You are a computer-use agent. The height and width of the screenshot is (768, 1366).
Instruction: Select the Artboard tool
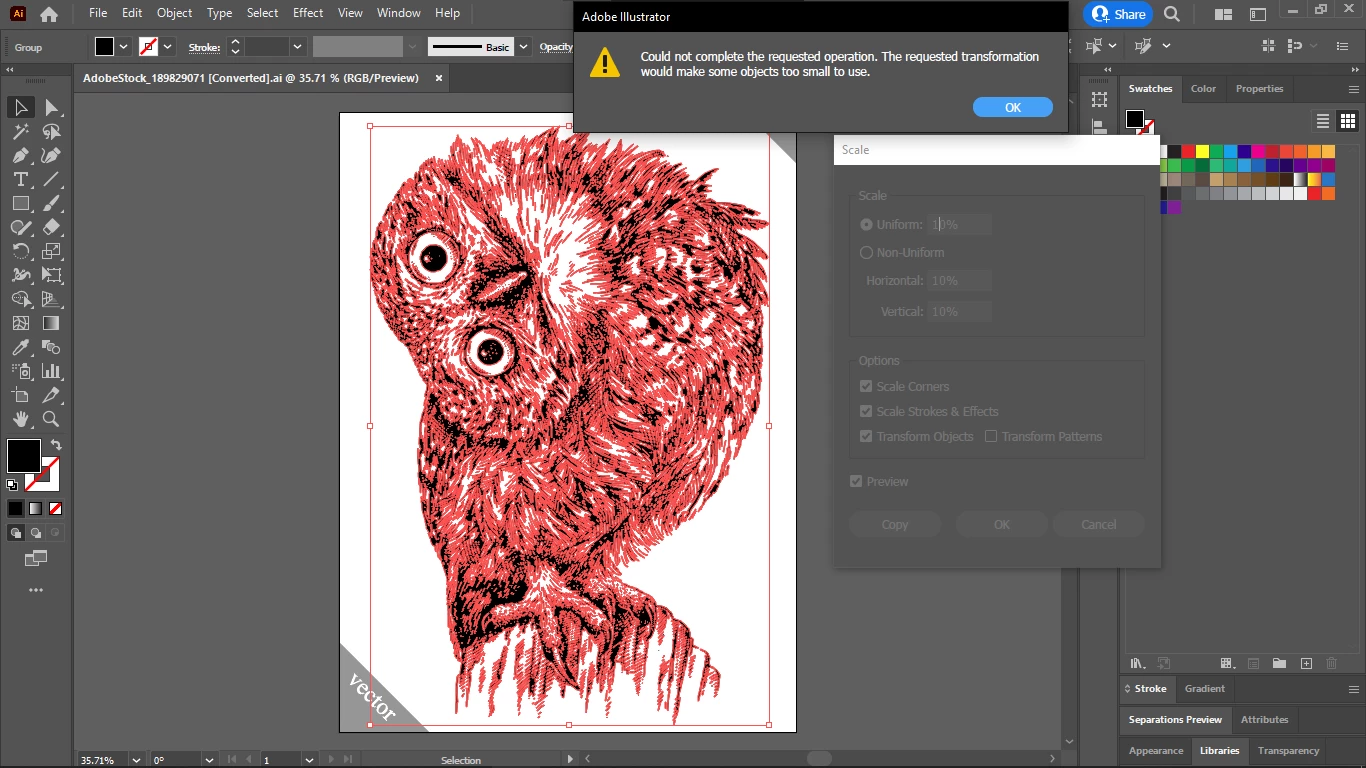[x=21, y=395]
